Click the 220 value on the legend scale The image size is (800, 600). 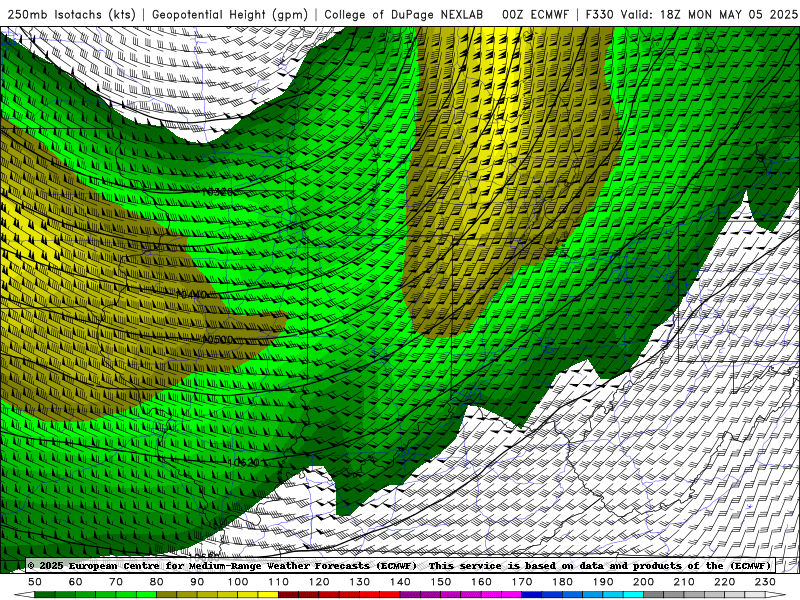tap(724, 582)
